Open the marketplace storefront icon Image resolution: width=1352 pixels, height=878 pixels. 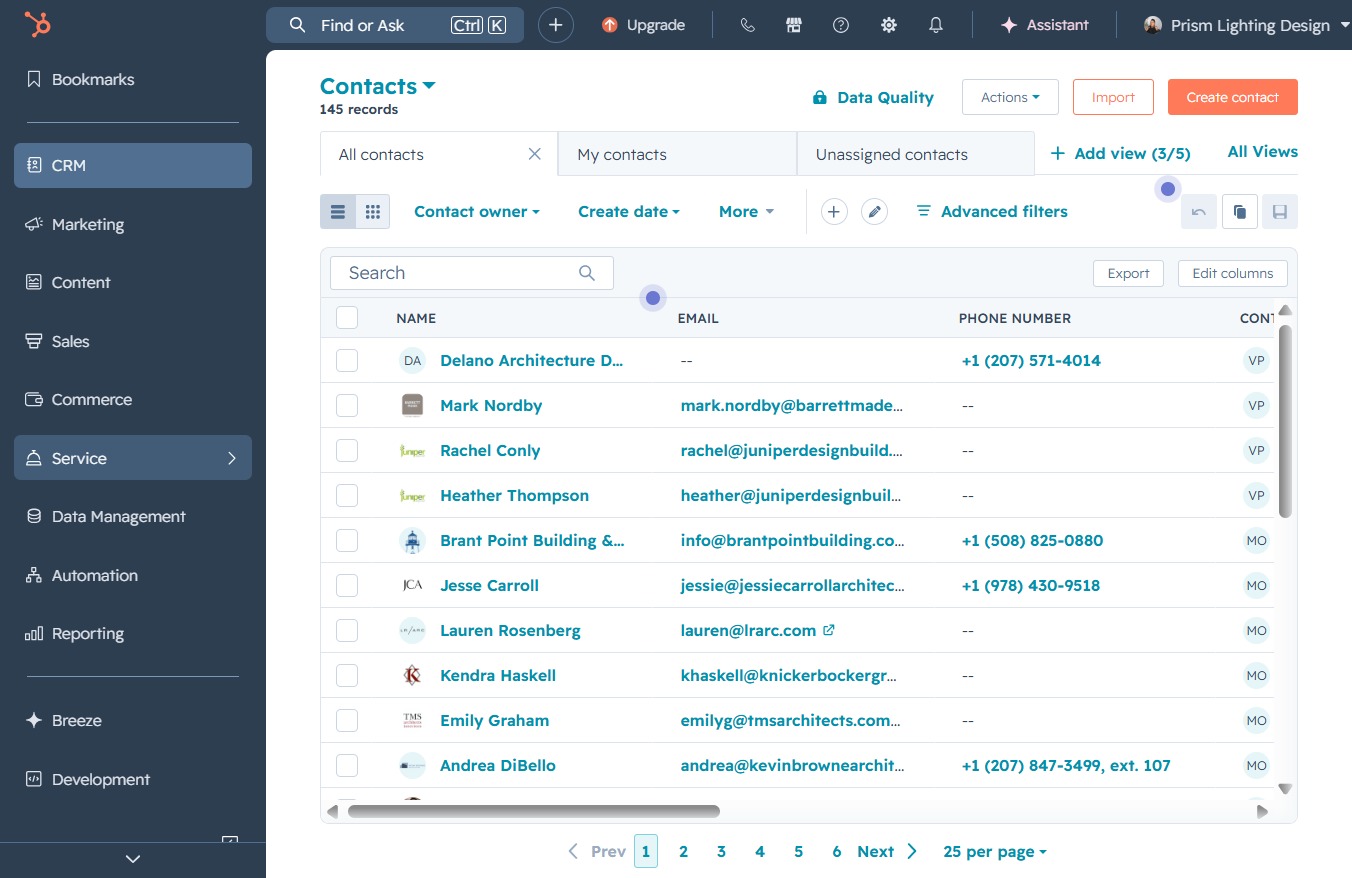[x=794, y=25]
